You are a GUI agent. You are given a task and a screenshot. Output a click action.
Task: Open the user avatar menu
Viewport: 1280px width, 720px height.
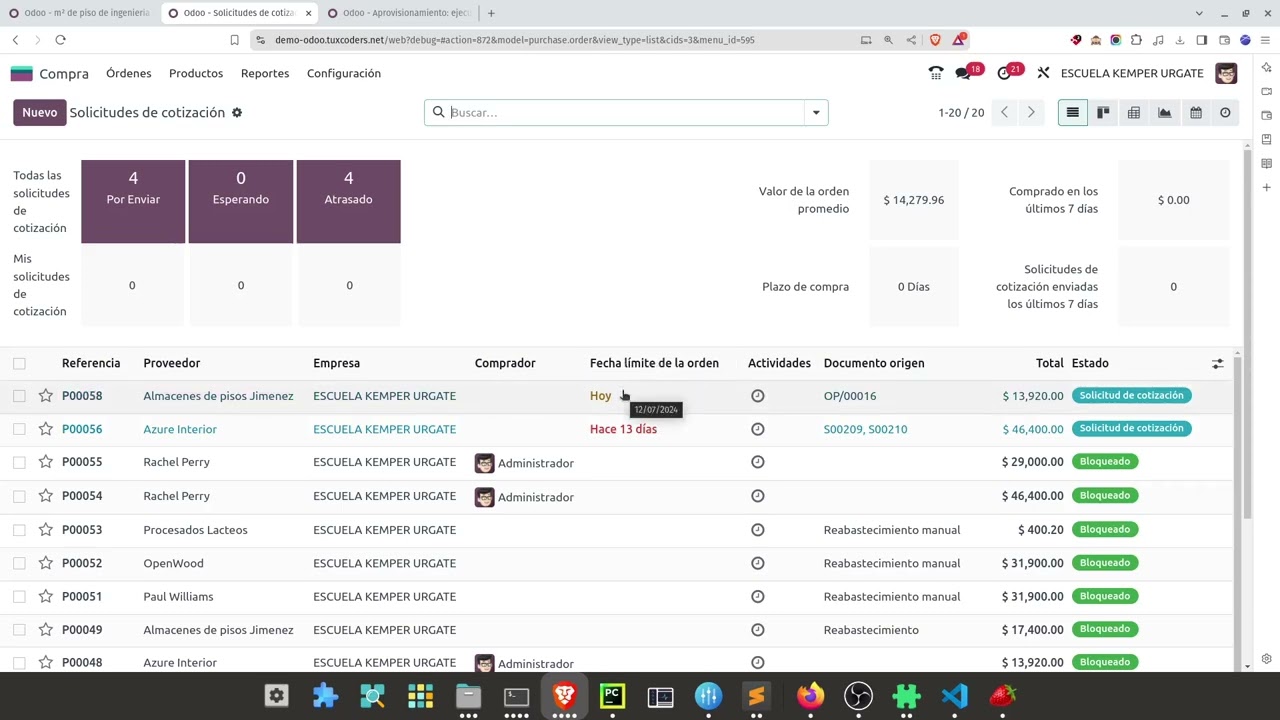(1226, 73)
